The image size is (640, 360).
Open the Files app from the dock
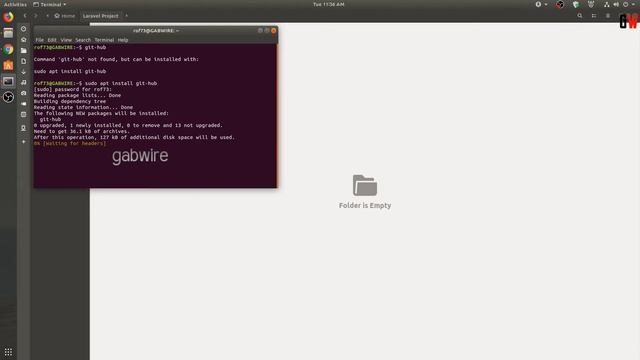coord(8,33)
